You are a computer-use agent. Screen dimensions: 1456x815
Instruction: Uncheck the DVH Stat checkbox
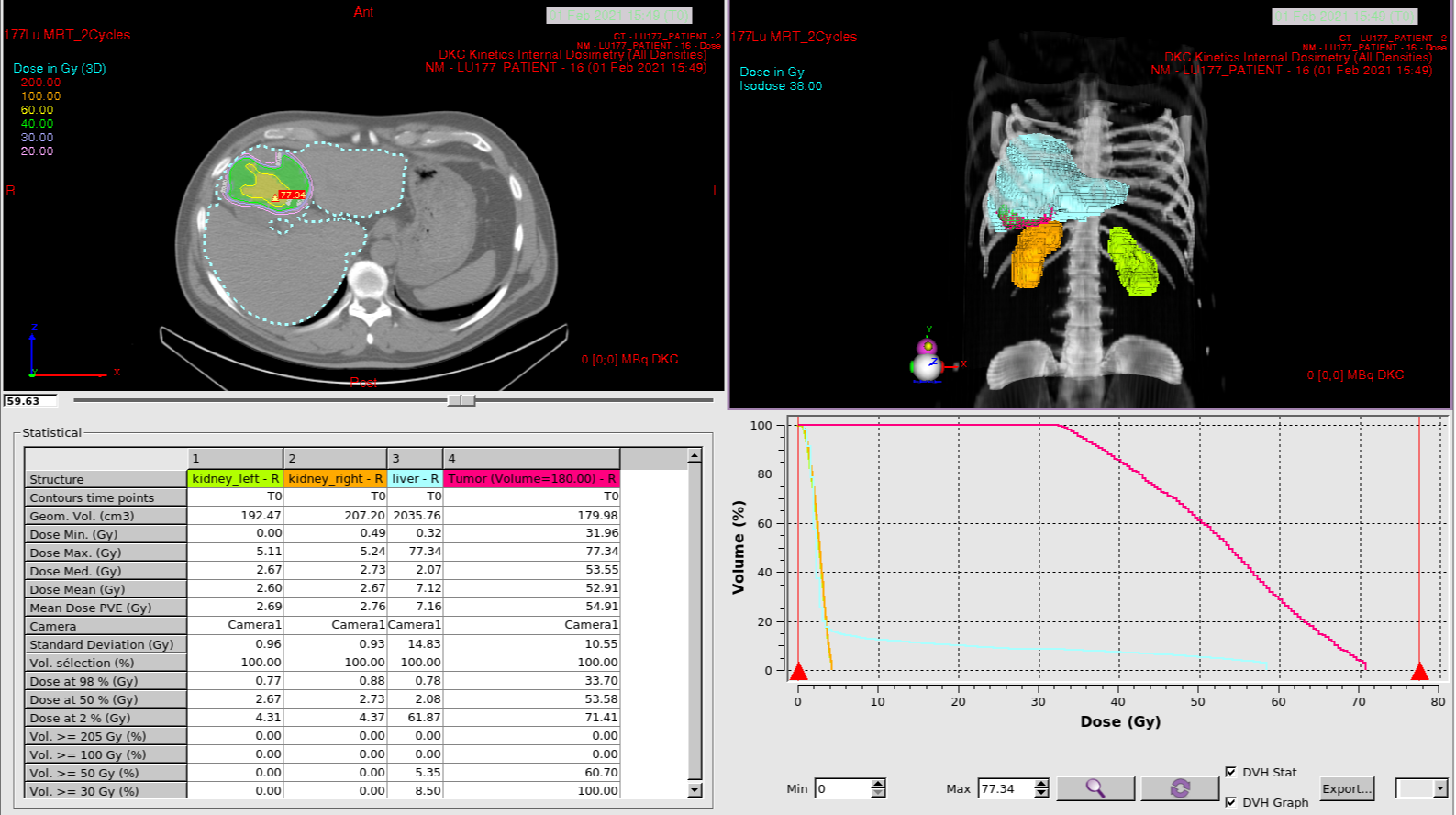1230,772
